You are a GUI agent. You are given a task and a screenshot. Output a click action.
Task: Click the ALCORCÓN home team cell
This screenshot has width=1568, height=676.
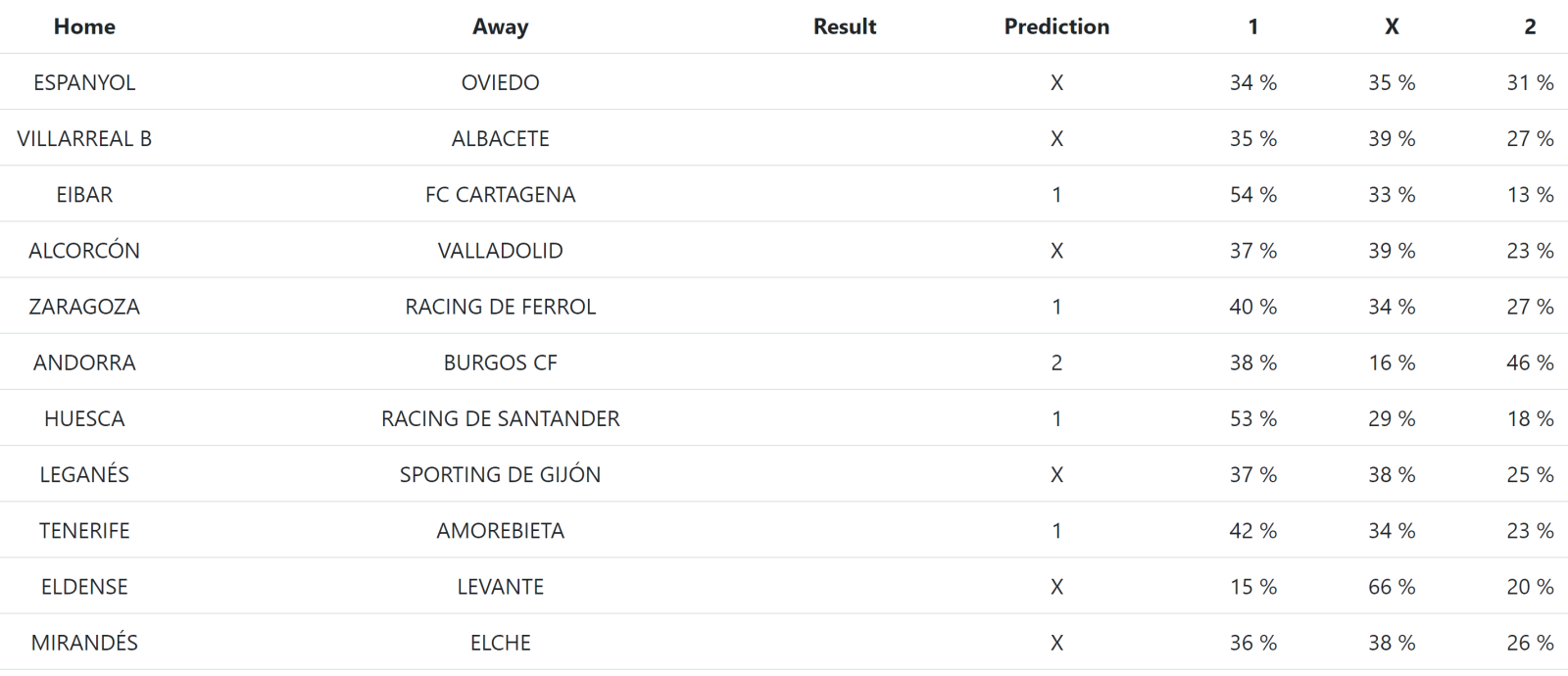[x=84, y=251]
